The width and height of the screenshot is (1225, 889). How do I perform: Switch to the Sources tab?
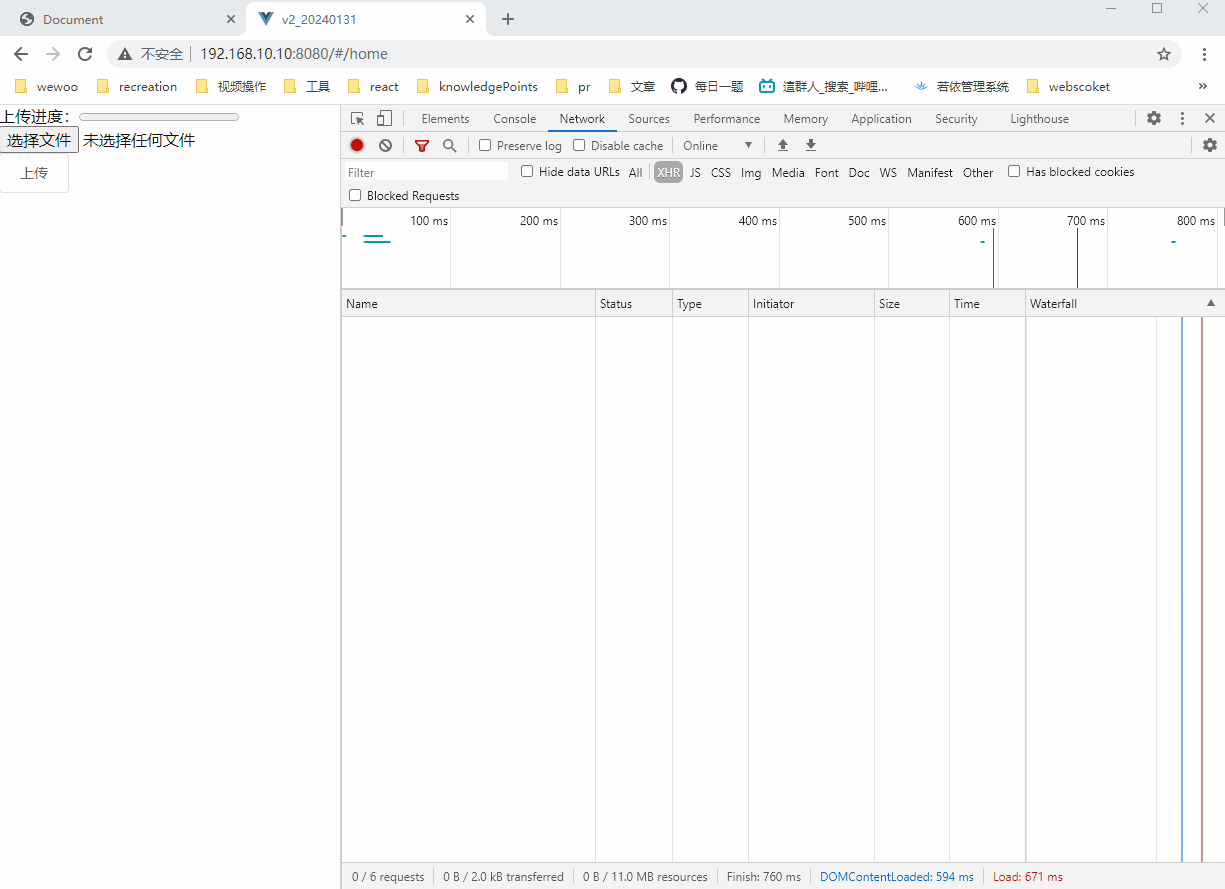649,118
